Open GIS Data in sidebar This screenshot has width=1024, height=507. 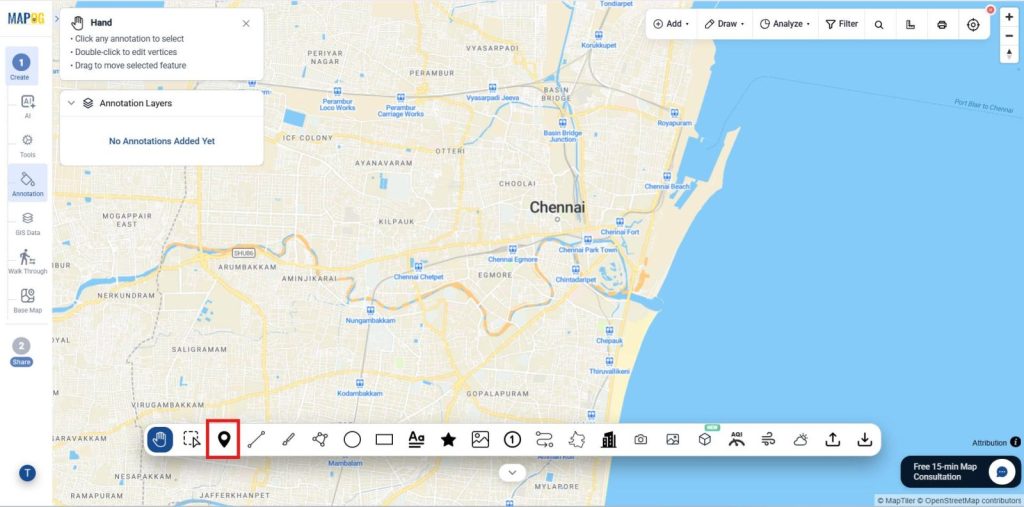pyautogui.click(x=27, y=223)
